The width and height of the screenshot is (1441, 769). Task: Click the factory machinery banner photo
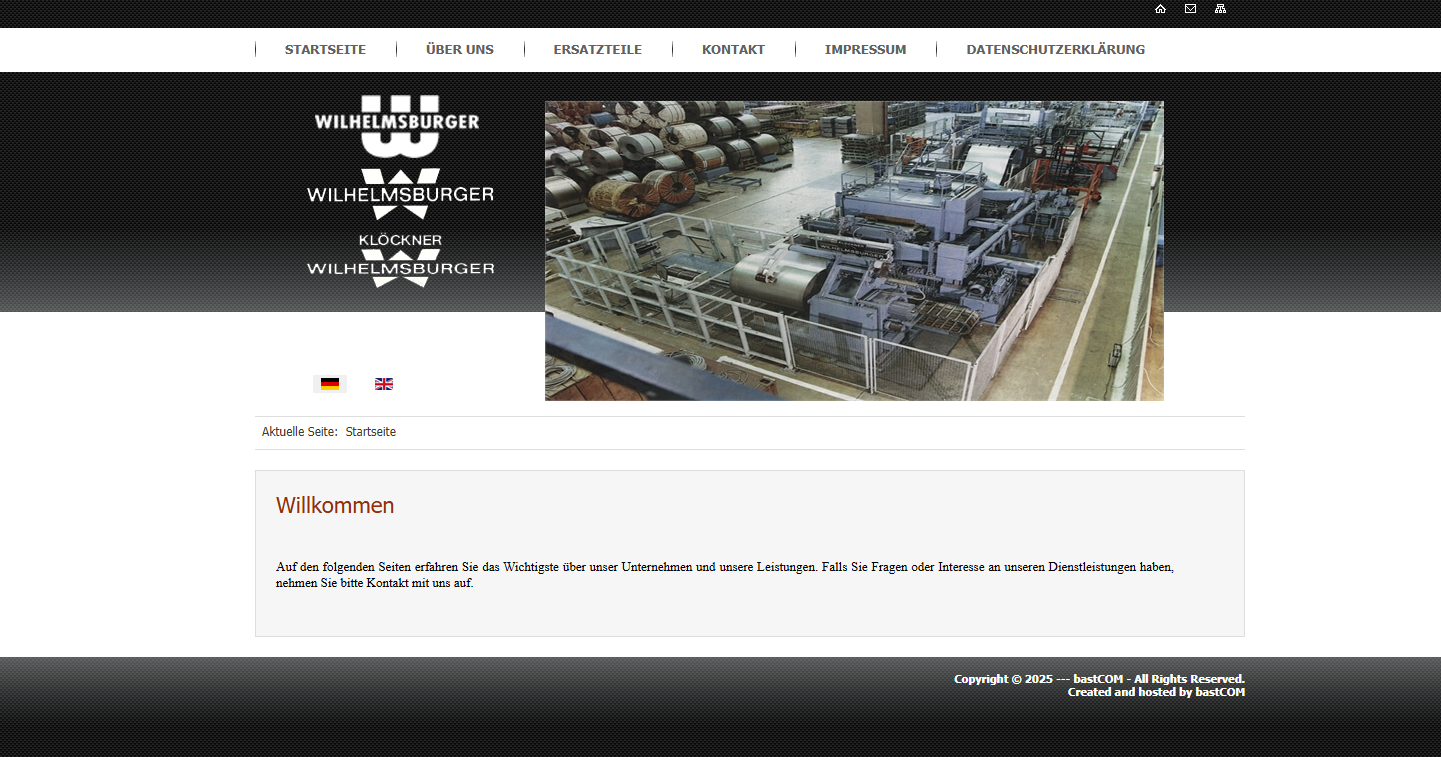point(854,251)
